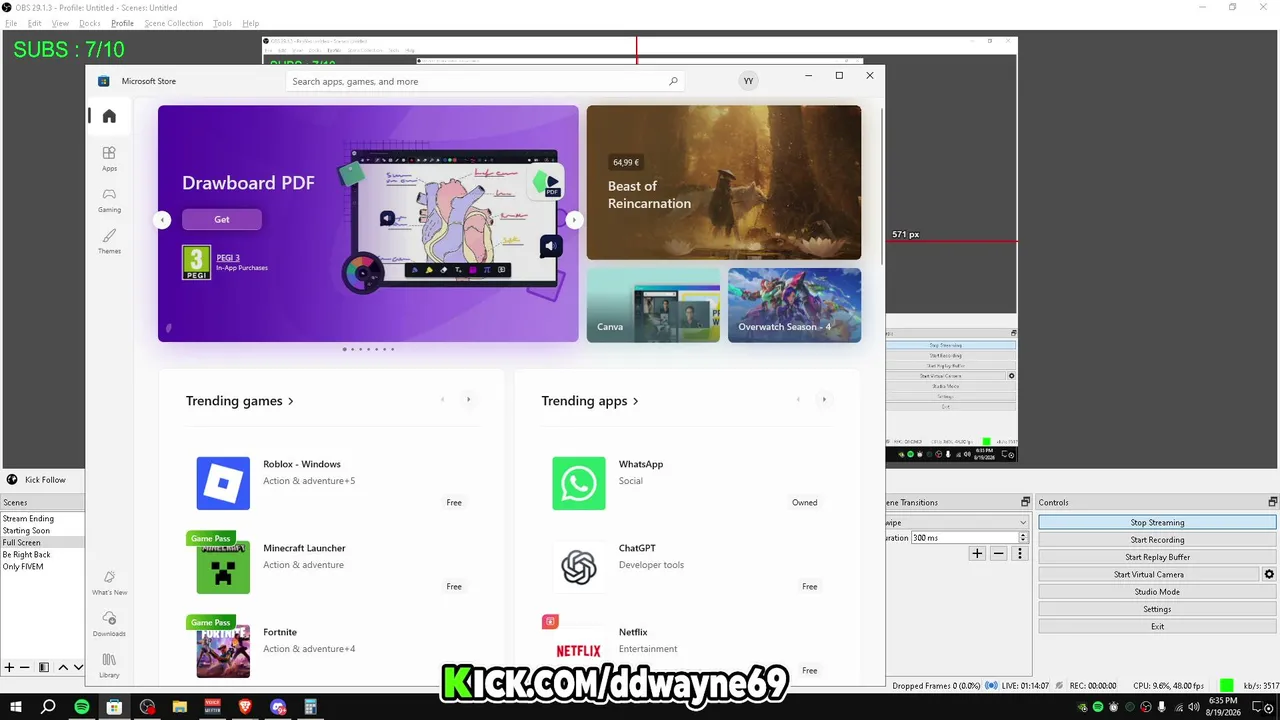Click Start Replay Buffer button

(1157, 557)
